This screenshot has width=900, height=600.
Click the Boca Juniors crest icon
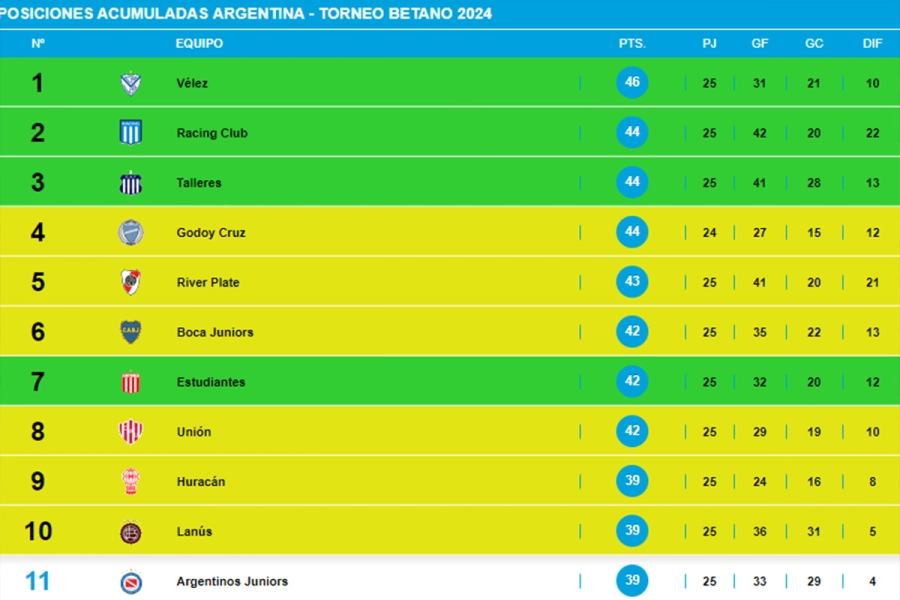click(x=130, y=332)
